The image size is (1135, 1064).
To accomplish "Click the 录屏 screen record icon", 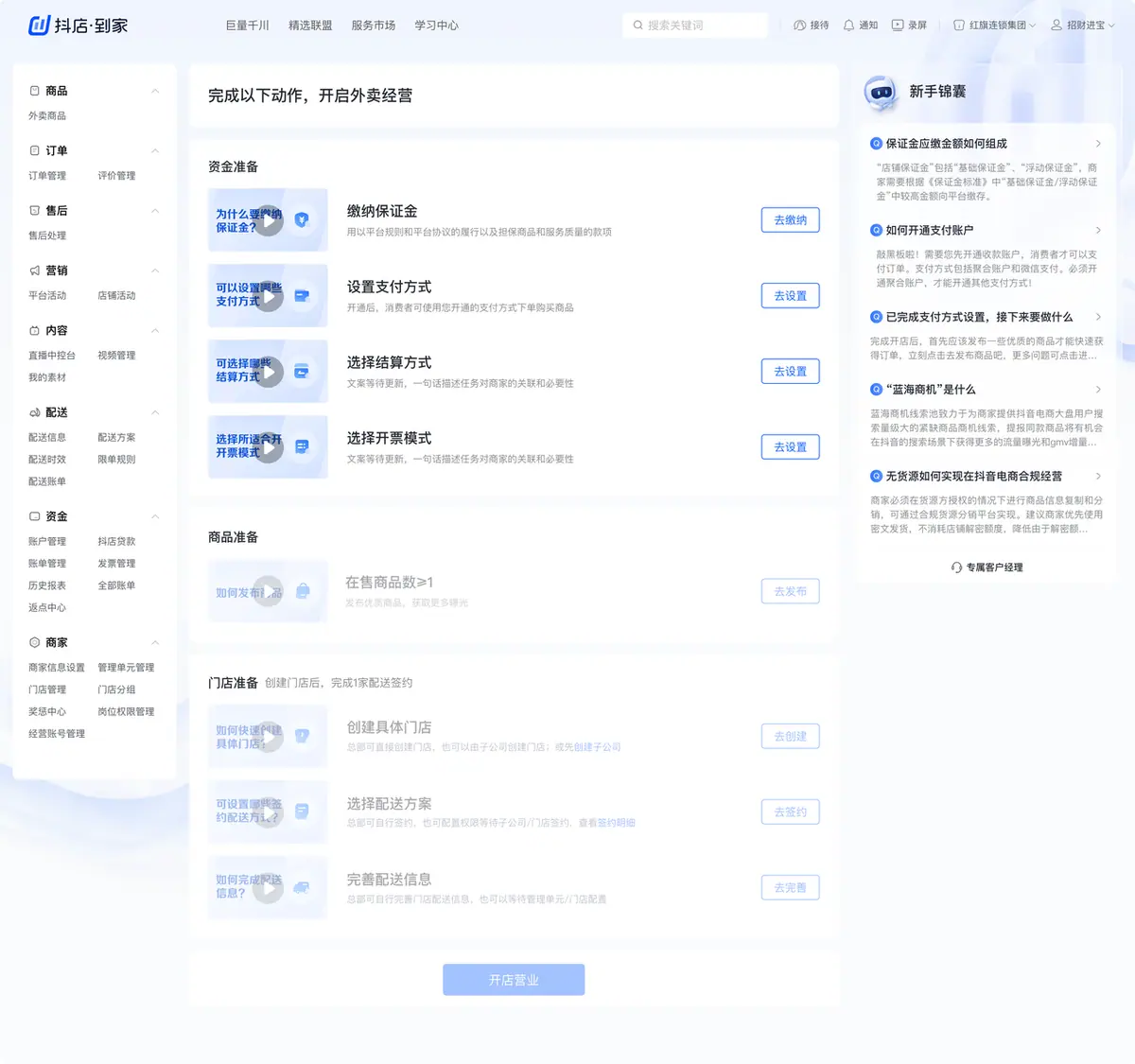I will pos(898,26).
